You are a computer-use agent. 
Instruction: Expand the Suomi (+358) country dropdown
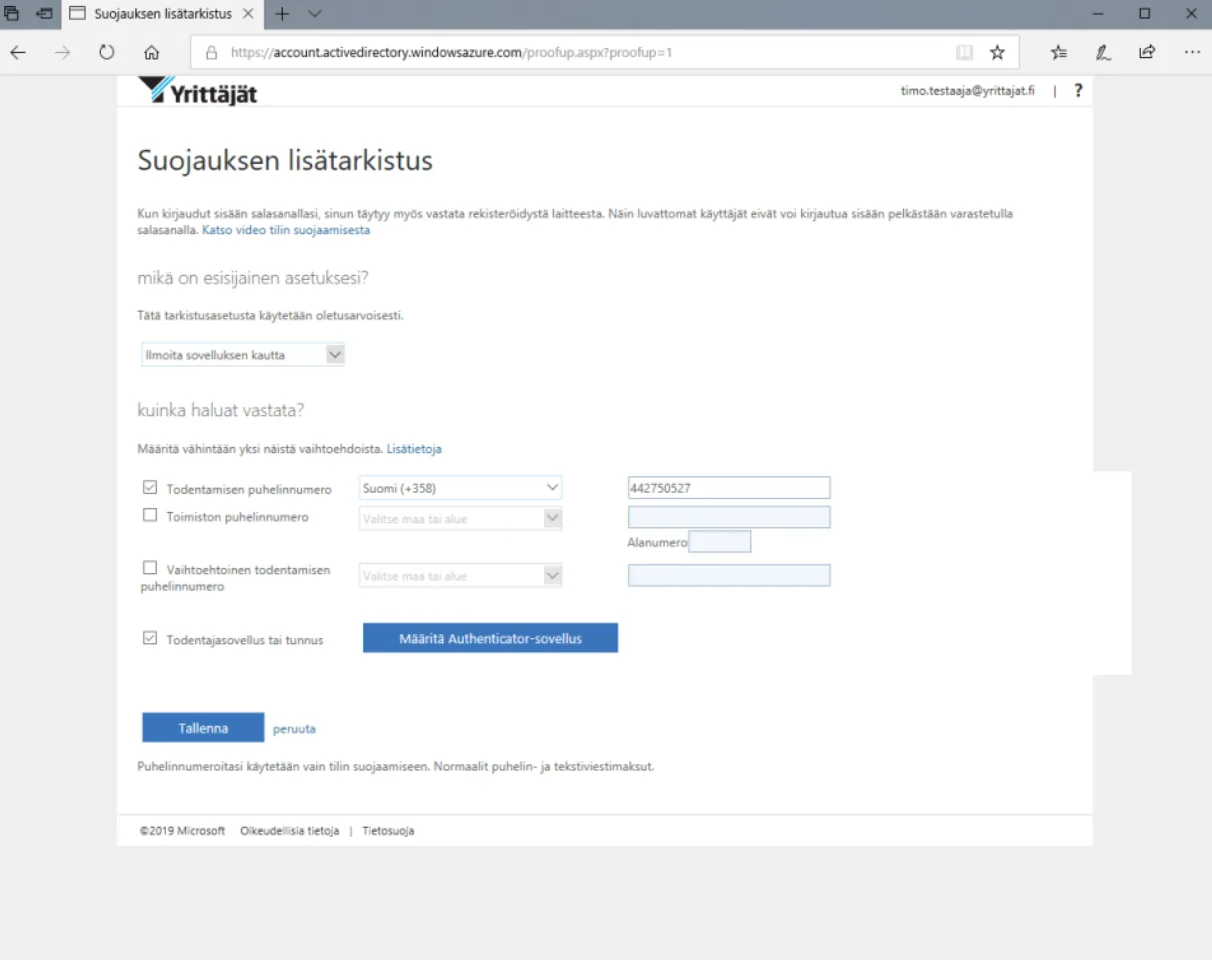pyautogui.click(x=461, y=488)
